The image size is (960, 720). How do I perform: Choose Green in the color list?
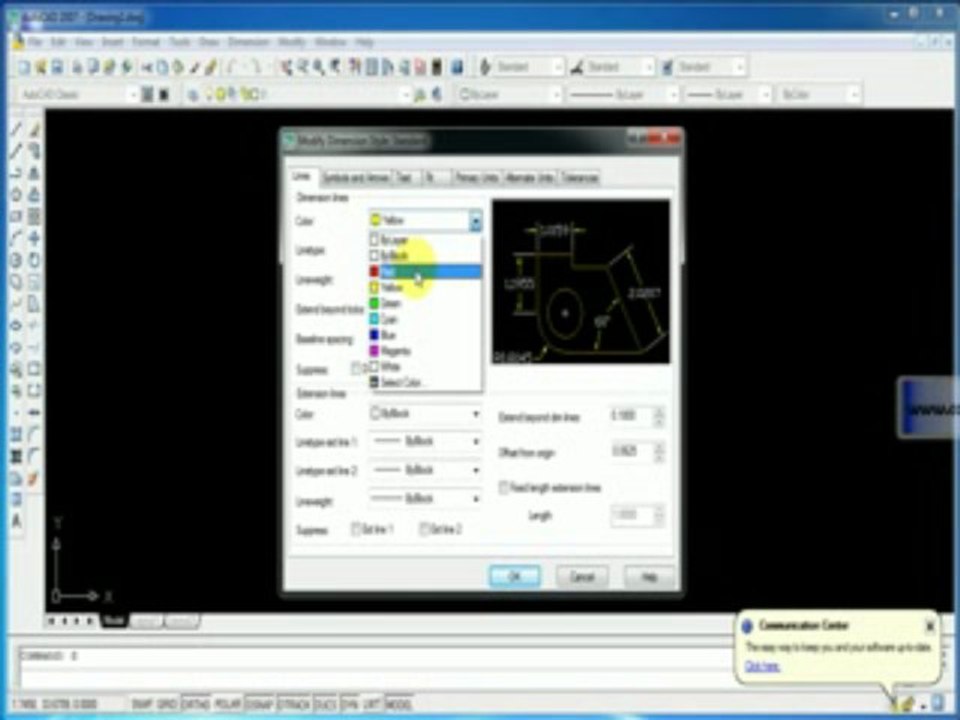425,304
